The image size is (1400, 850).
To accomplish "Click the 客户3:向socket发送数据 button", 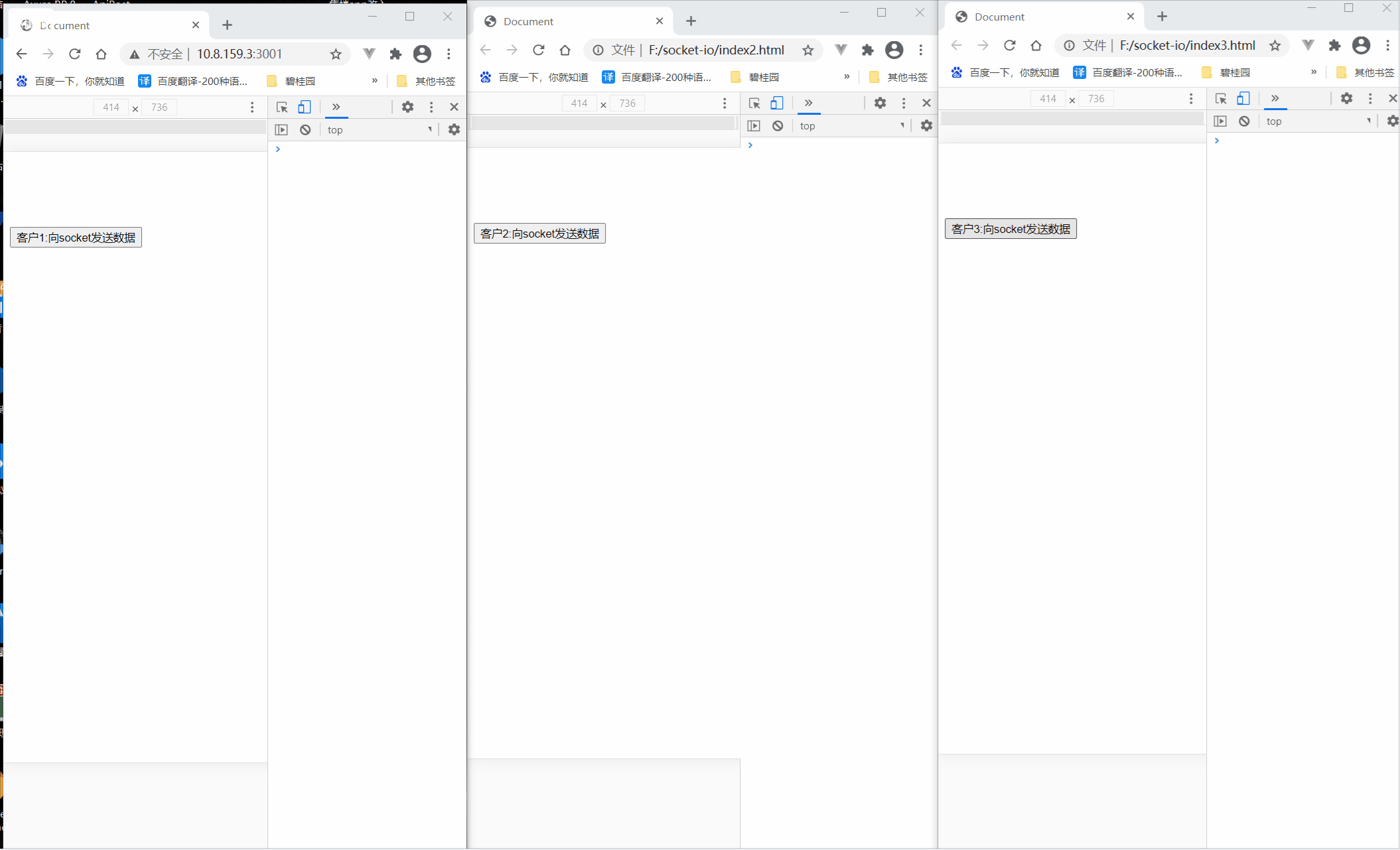I will tap(1010, 228).
